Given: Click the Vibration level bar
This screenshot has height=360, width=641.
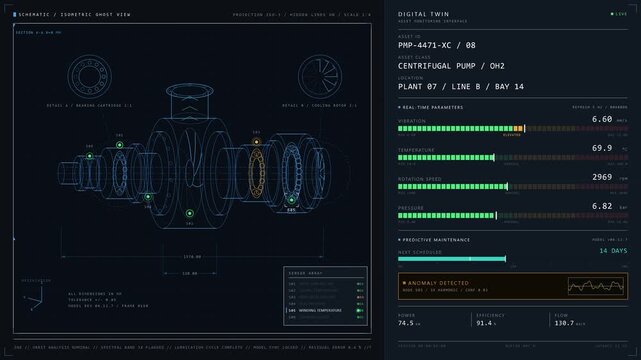Looking at the screenshot, I should point(513,128).
